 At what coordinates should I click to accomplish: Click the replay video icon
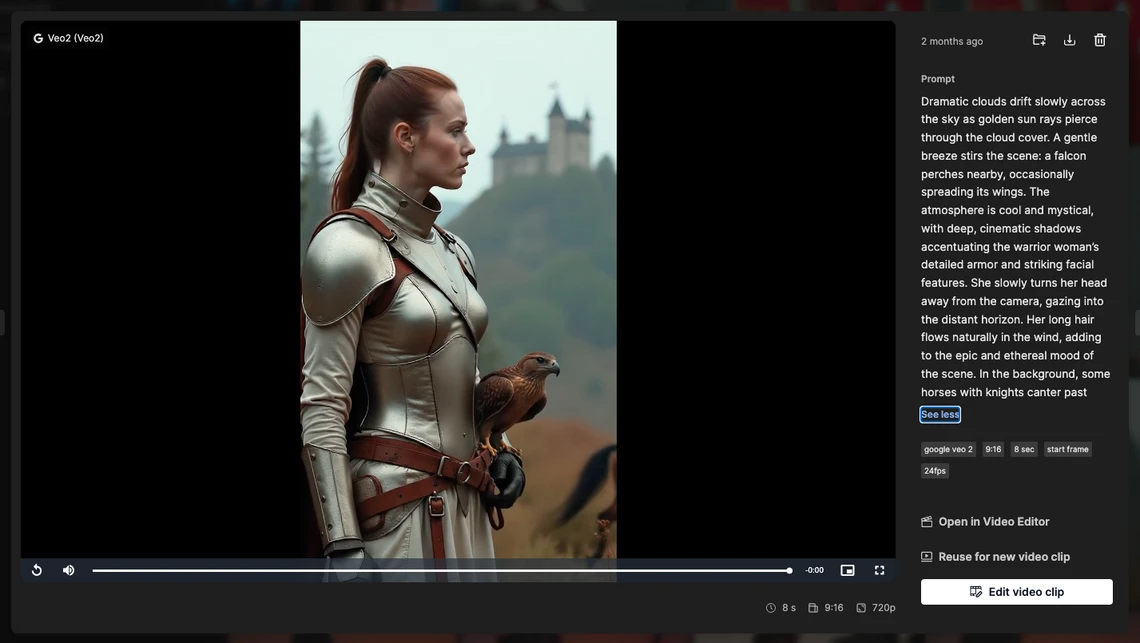[x=37, y=570]
